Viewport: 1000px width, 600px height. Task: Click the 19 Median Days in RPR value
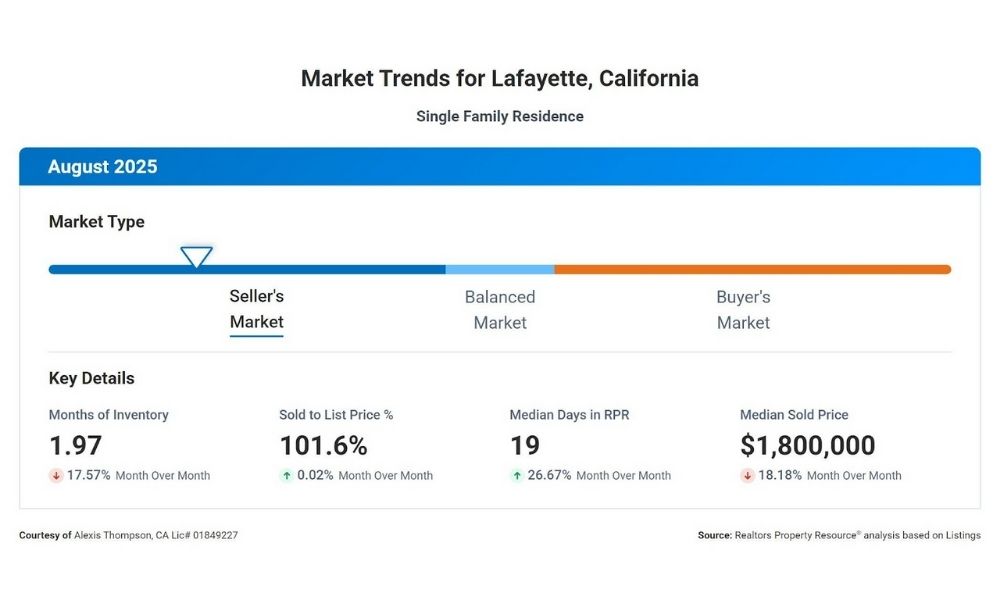[525, 446]
